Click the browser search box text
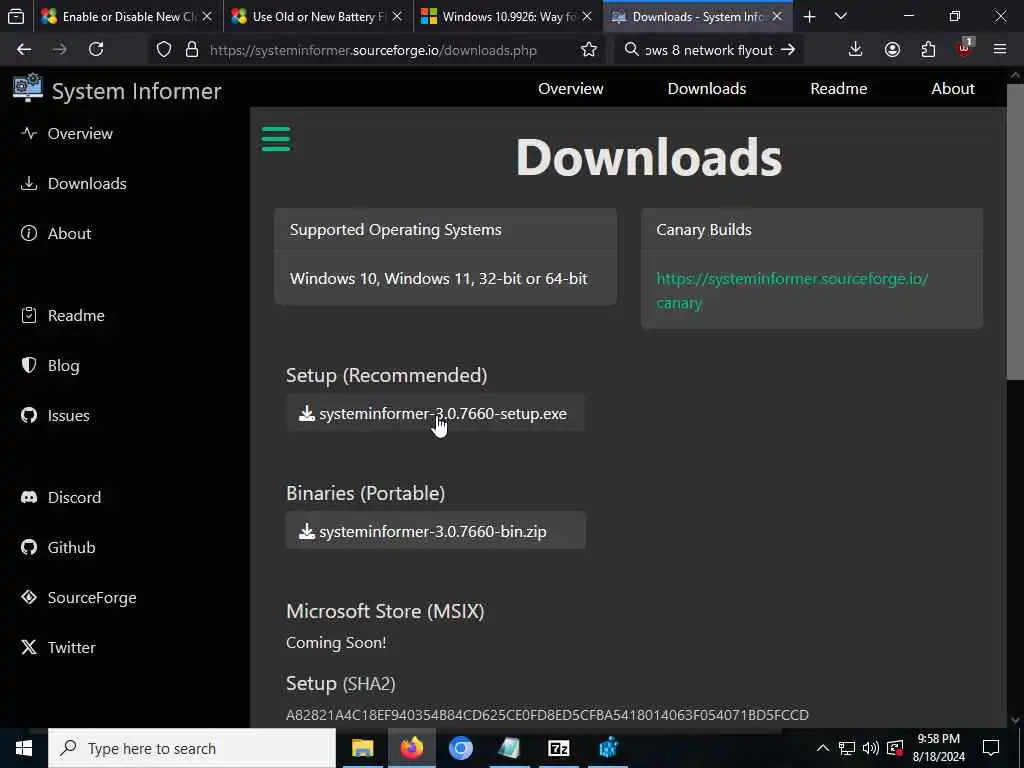Viewport: 1024px width, 768px height. coord(708,50)
